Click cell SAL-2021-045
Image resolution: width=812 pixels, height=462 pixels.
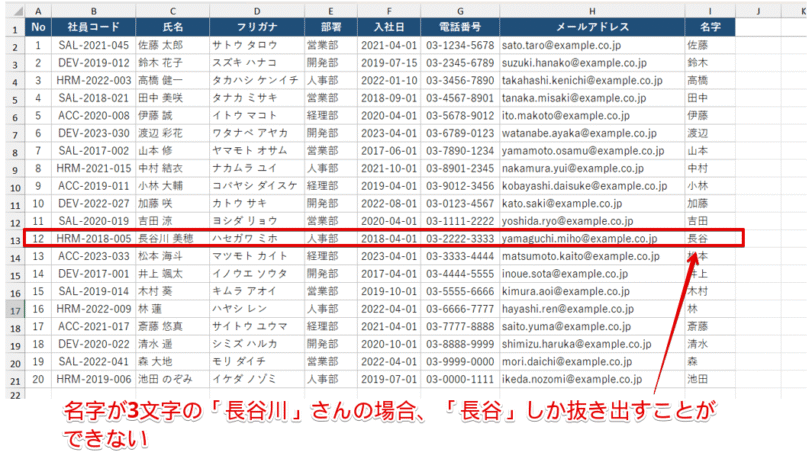point(93,45)
